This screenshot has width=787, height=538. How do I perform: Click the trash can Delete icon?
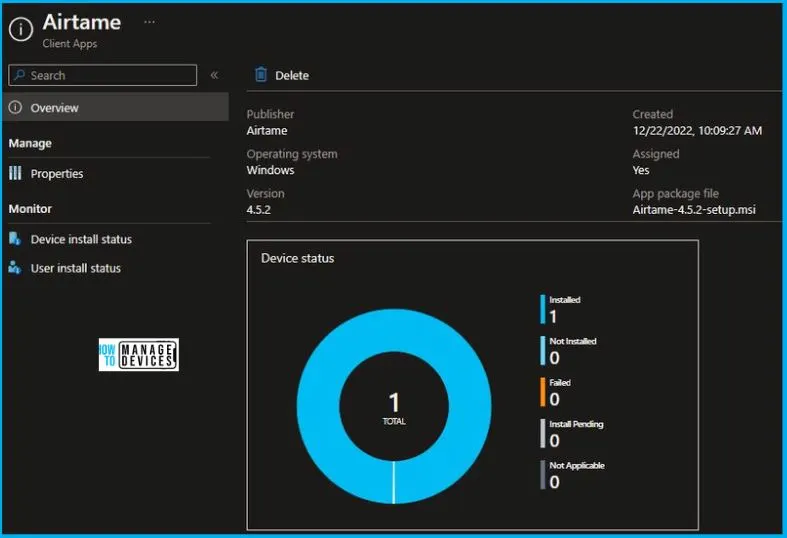click(261, 75)
